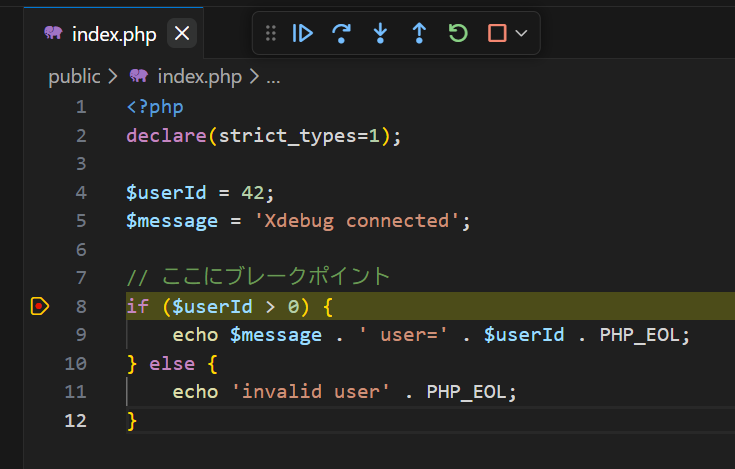Click line number 1
Screen dimensions: 735x469
[81, 107]
